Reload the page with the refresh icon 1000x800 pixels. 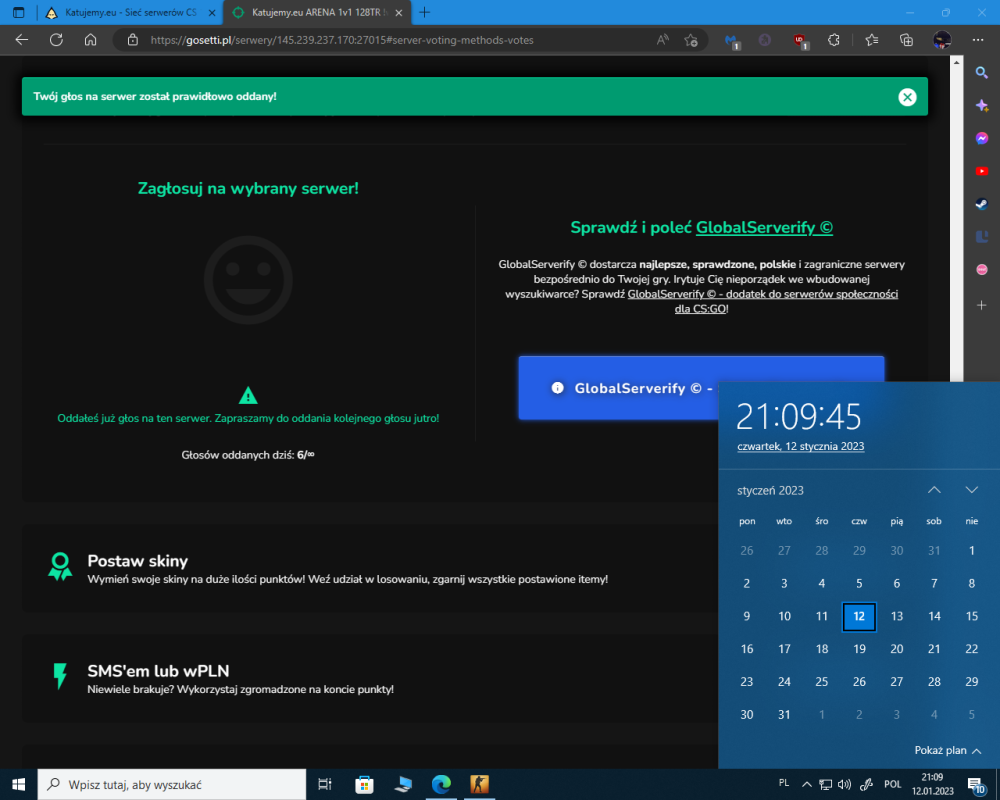coord(56,40)
